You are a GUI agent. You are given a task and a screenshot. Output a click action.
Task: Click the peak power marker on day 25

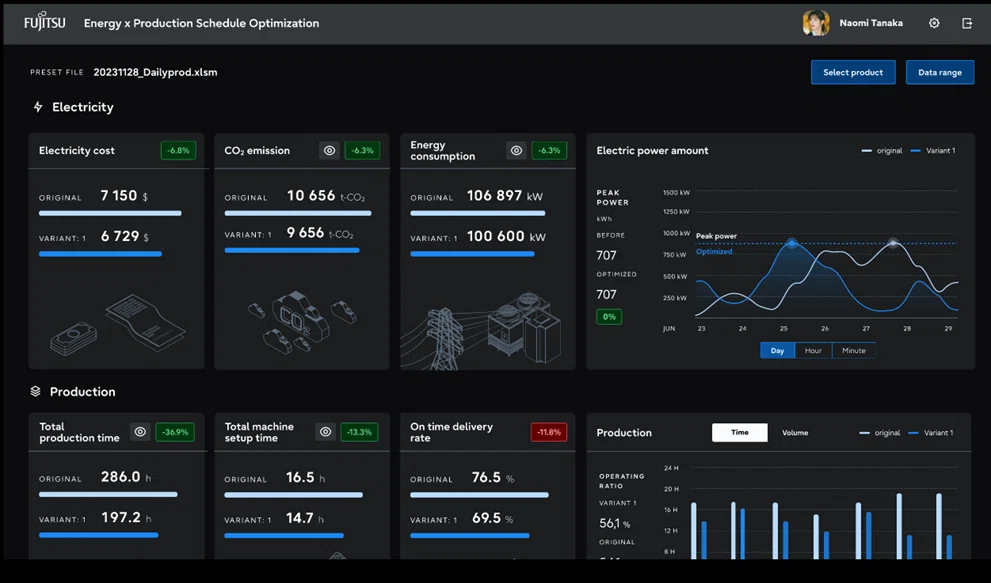[x=791, y=243]
